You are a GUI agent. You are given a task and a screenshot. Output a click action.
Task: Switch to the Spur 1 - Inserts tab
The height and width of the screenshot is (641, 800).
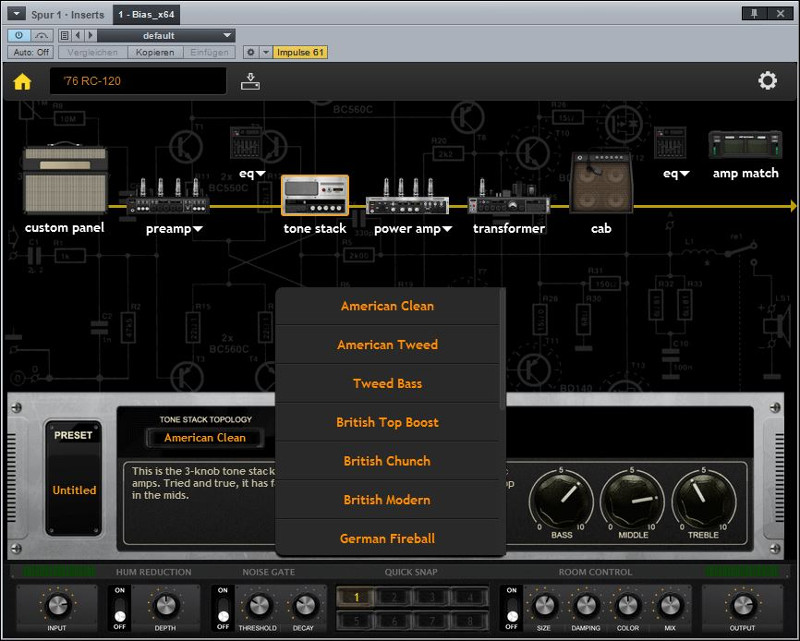tap(68, 14)
